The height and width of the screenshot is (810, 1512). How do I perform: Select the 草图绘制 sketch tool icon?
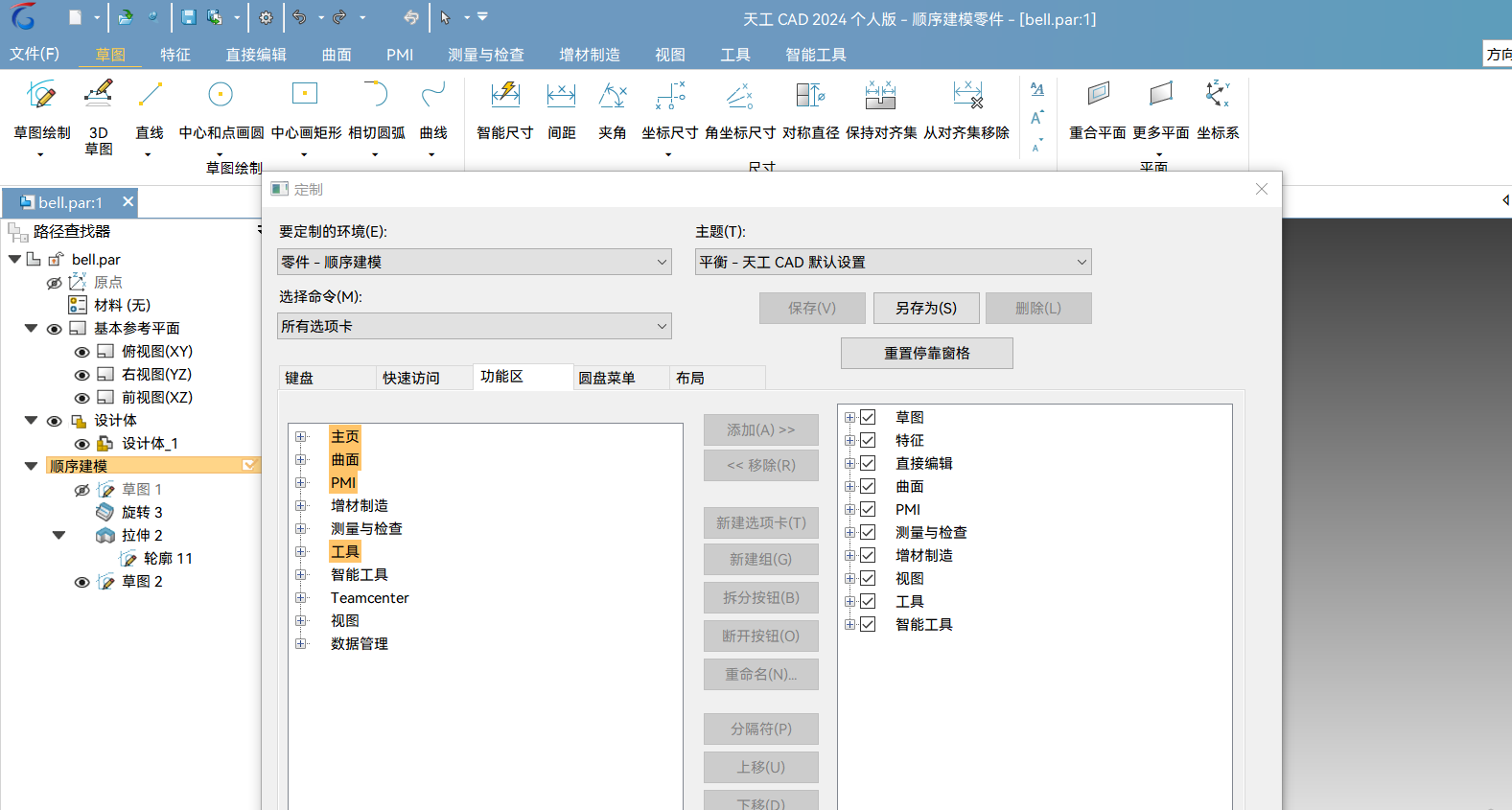[41, 94]
